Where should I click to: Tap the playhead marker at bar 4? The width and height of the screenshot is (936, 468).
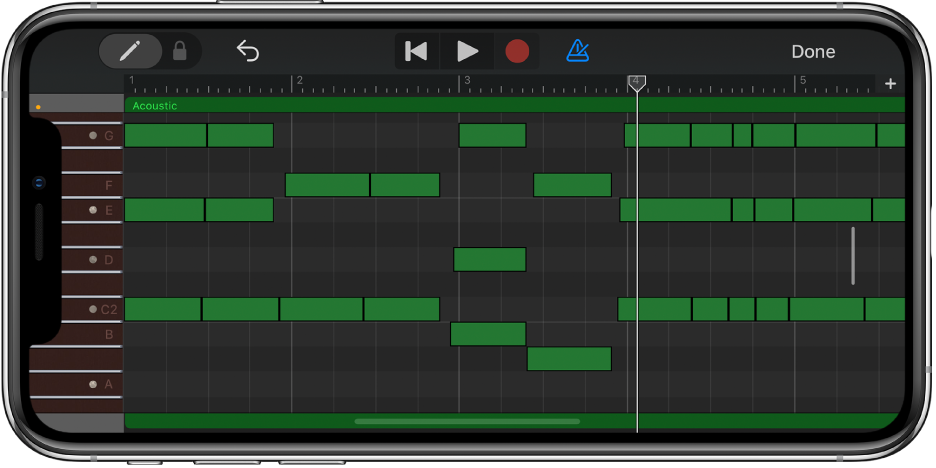(x=636, y=83)
